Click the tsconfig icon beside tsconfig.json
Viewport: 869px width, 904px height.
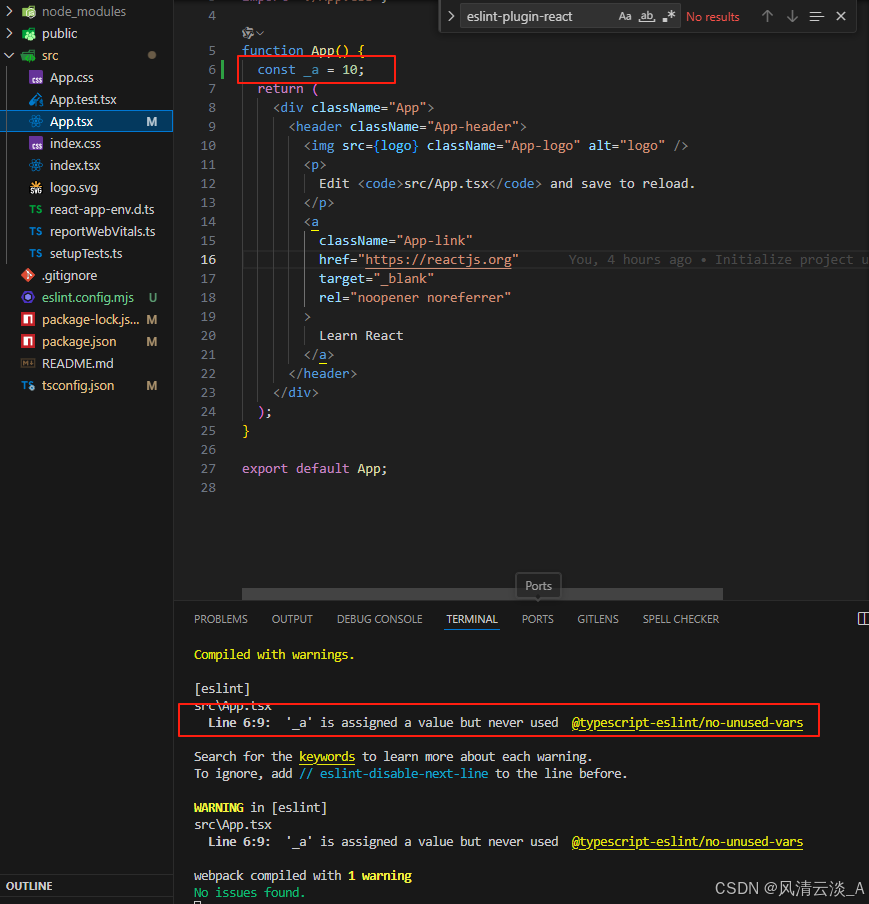tap(28, 385)
